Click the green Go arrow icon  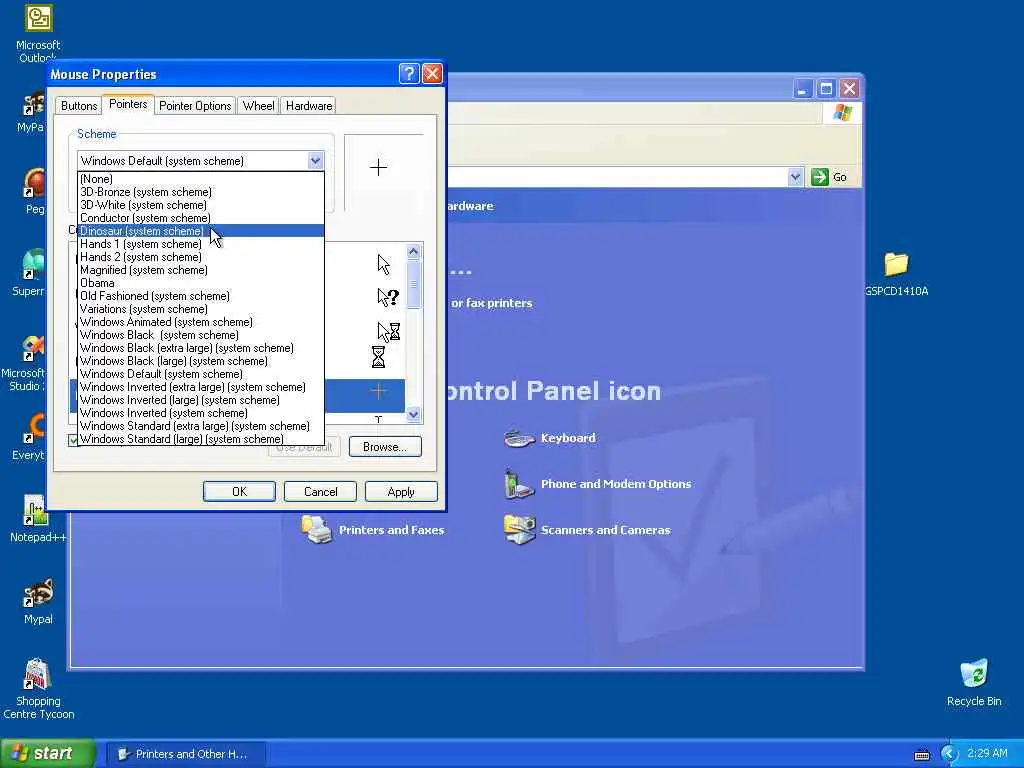tap(820, 177)
